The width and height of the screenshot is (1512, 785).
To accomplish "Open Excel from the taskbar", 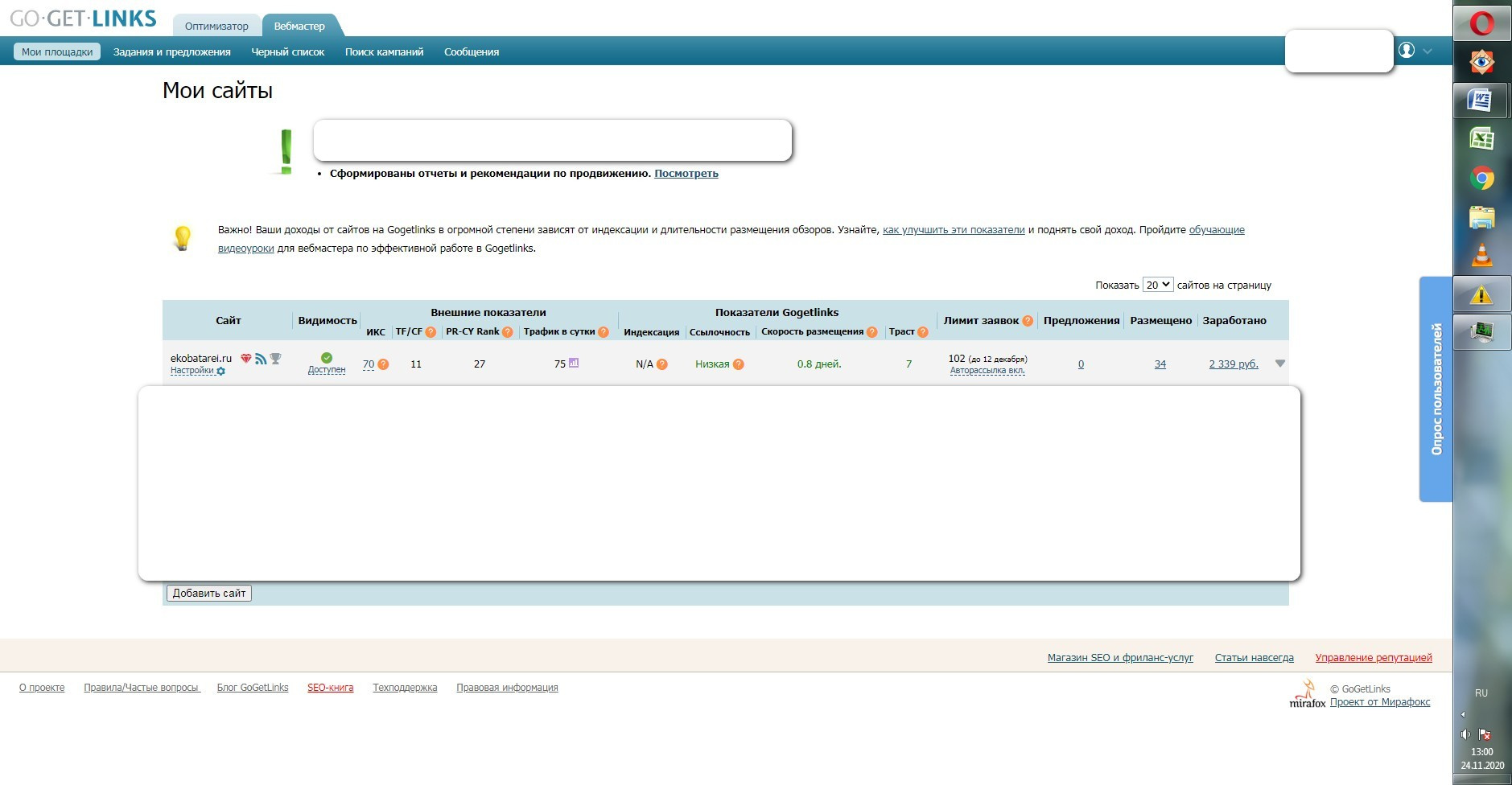I will pyautogui.click(x=1481, y=138).
